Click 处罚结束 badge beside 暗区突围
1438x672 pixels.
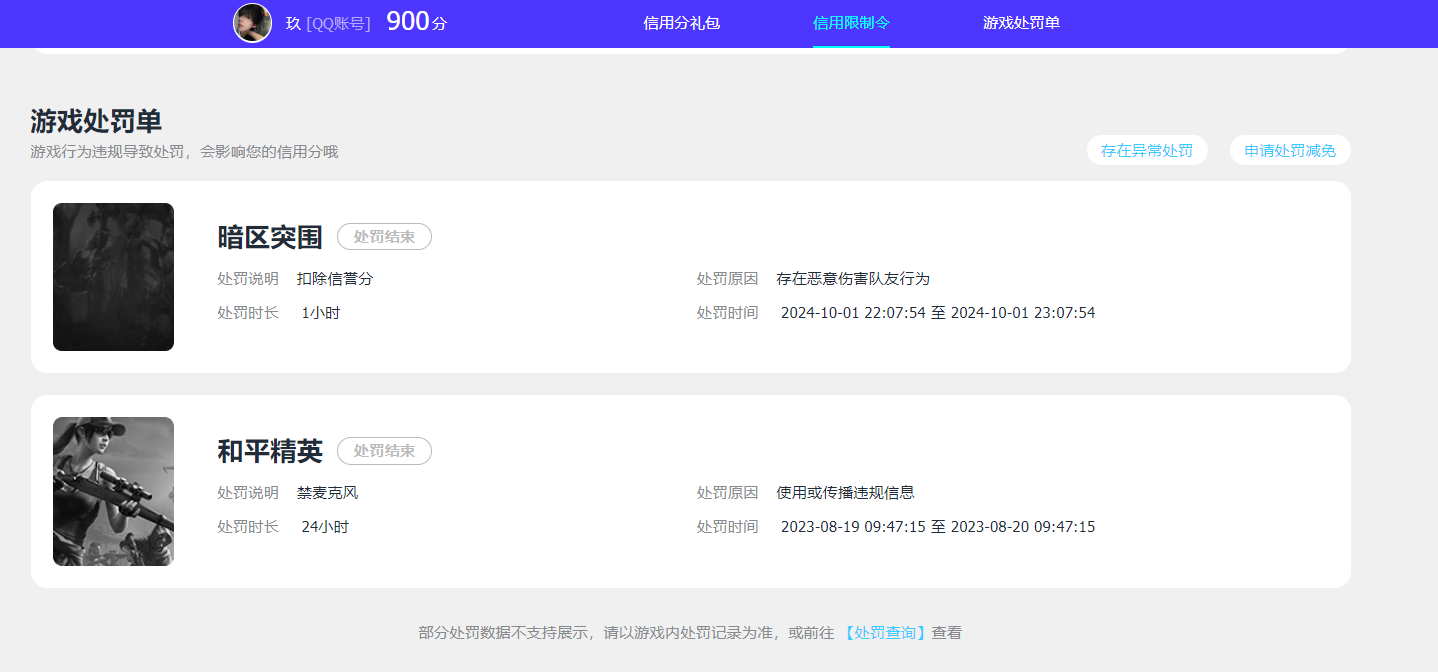coord(384,237)
